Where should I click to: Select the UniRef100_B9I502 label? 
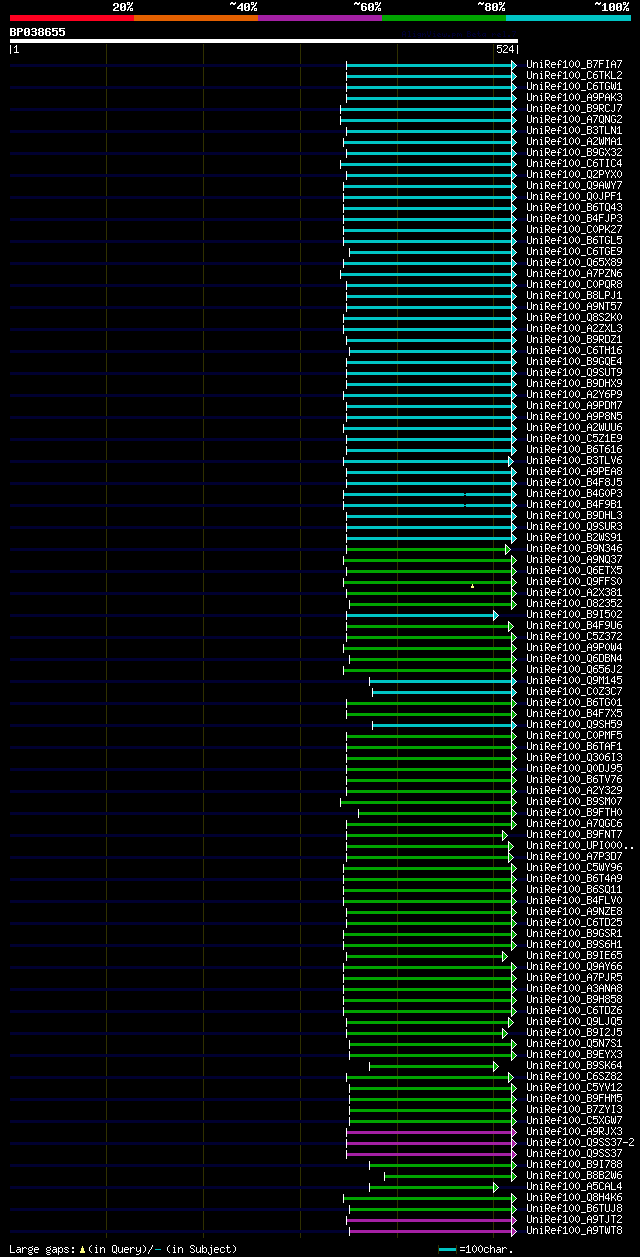(574, 614)
